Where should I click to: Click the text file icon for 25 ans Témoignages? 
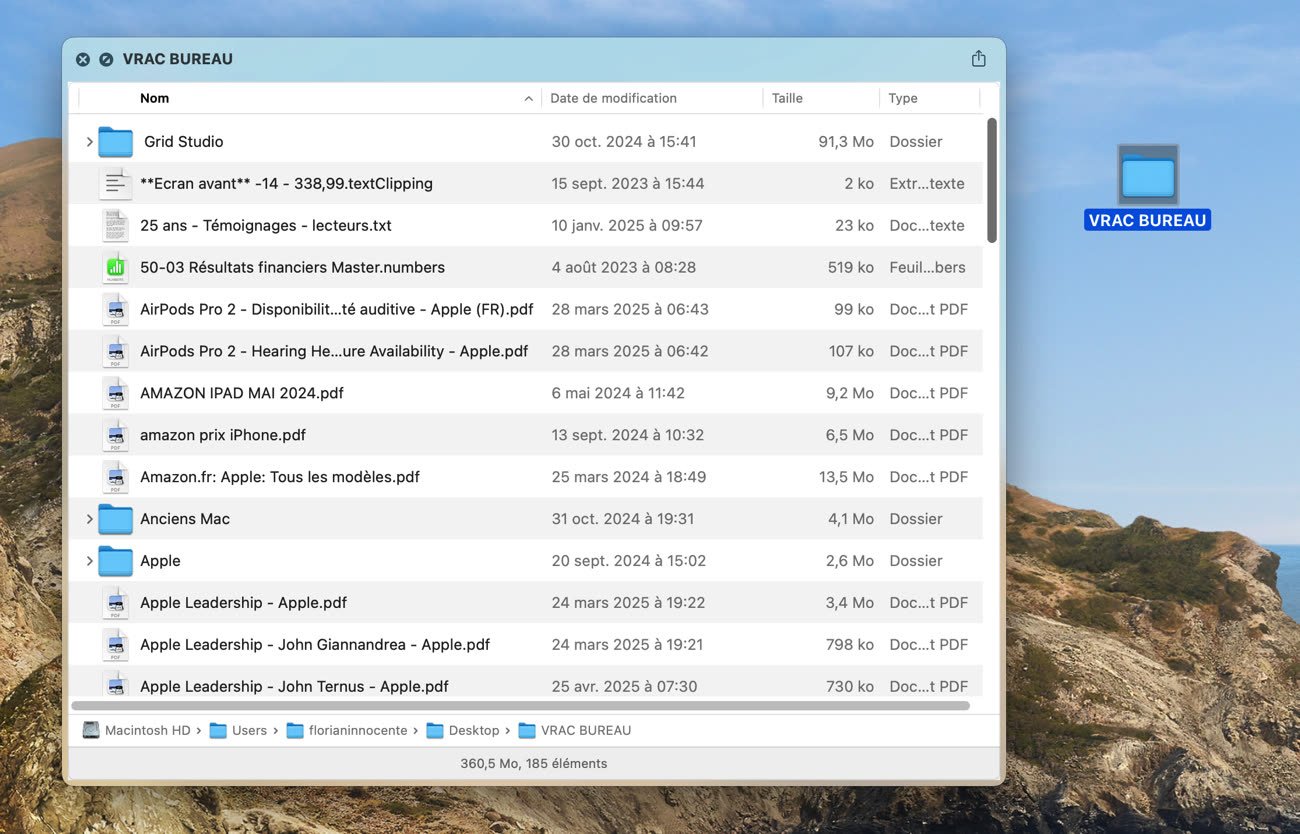[x=116, y=226]
